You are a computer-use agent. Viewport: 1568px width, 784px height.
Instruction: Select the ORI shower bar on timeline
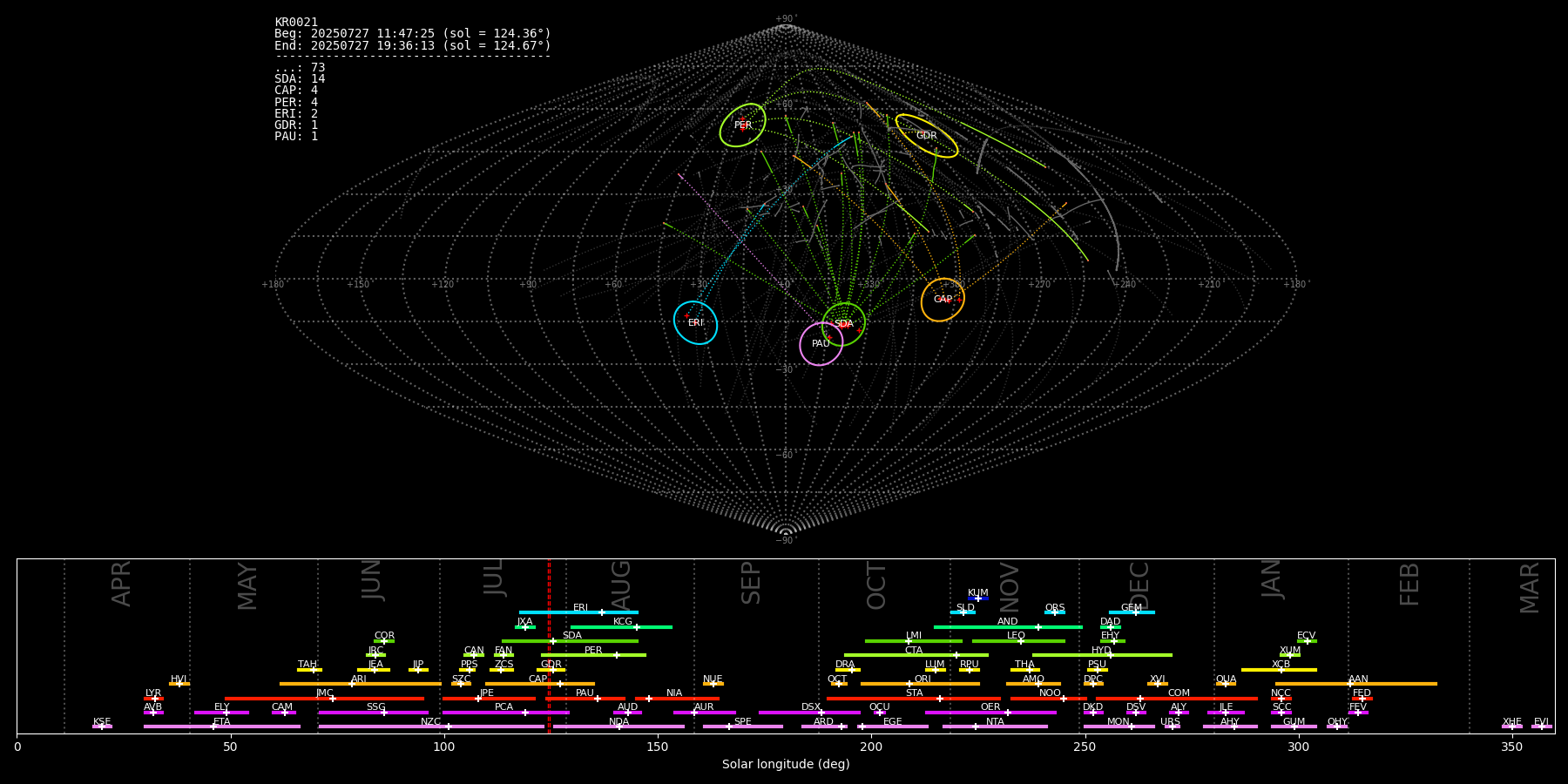click(x=920, y=684)
